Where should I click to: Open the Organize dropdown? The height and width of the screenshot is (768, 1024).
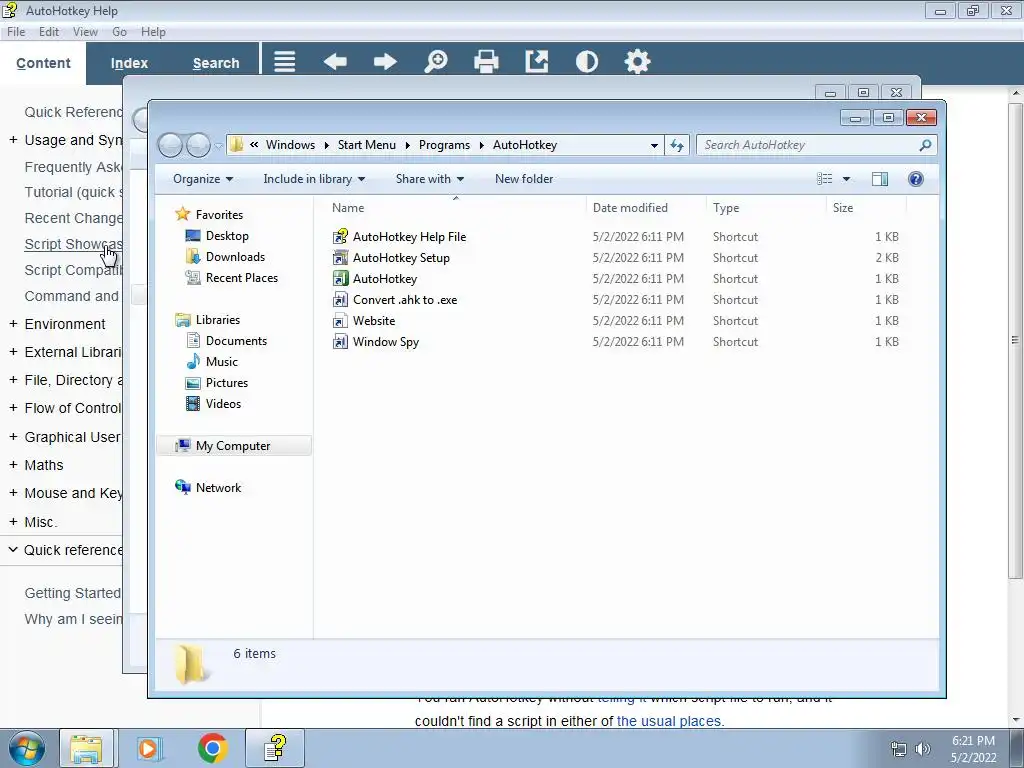point(202,179)
